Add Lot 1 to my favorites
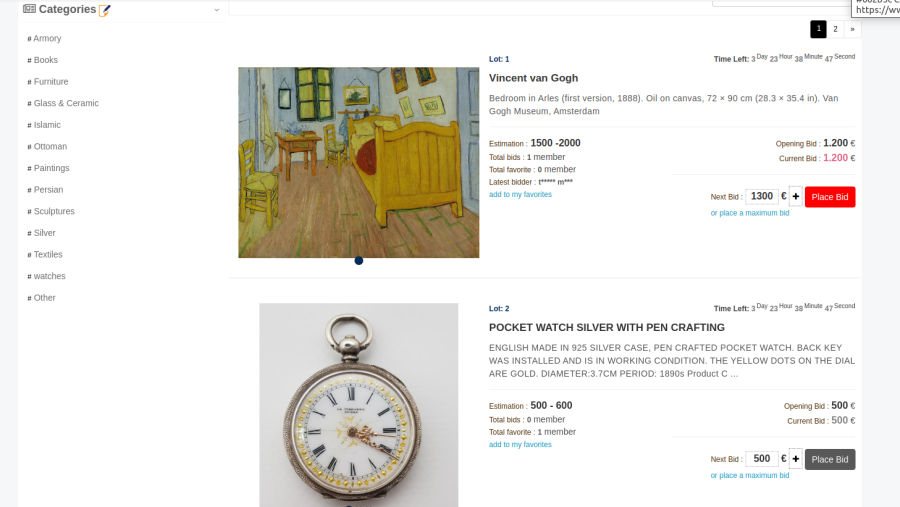The image size is (900, 507). [x=520, y=195]
